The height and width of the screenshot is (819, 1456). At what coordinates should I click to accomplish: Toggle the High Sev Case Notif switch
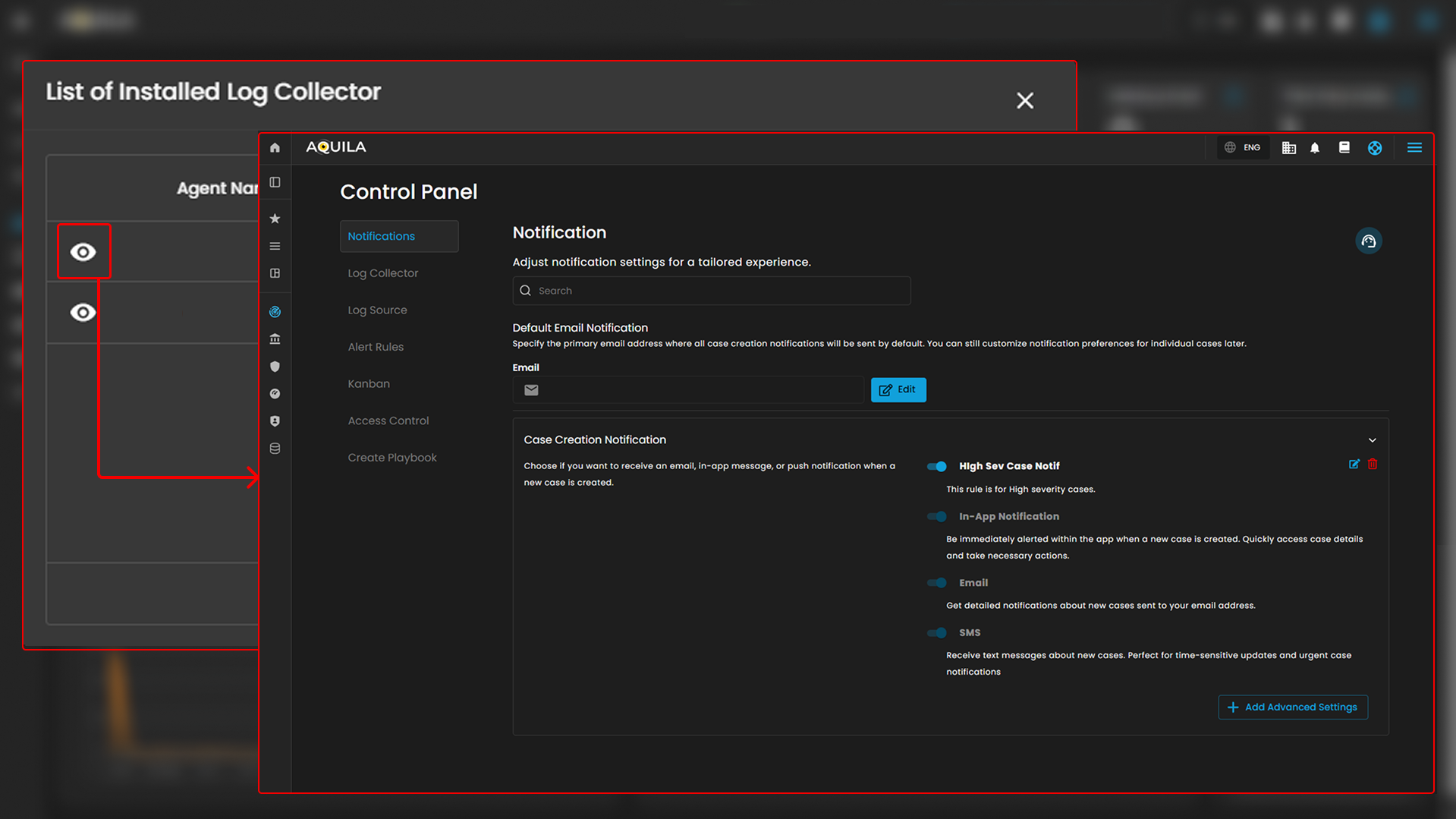937,466
